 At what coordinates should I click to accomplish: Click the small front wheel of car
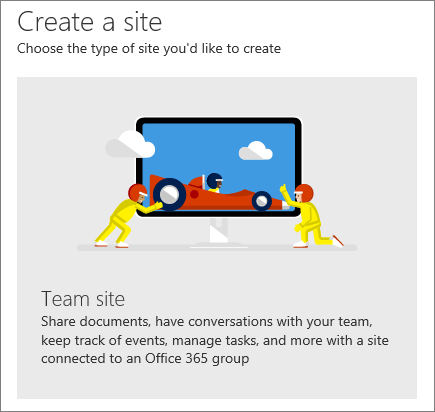pos(262,201)
